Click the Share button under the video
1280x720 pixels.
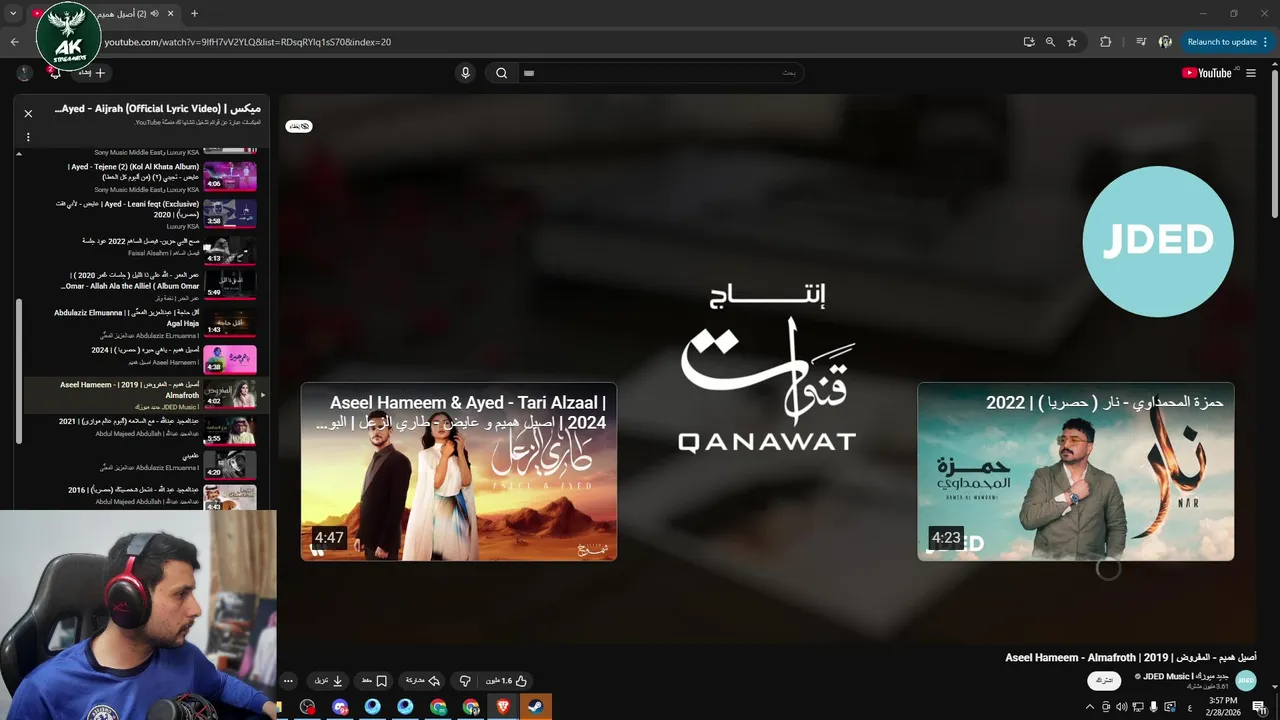click(x=423, y=681)
